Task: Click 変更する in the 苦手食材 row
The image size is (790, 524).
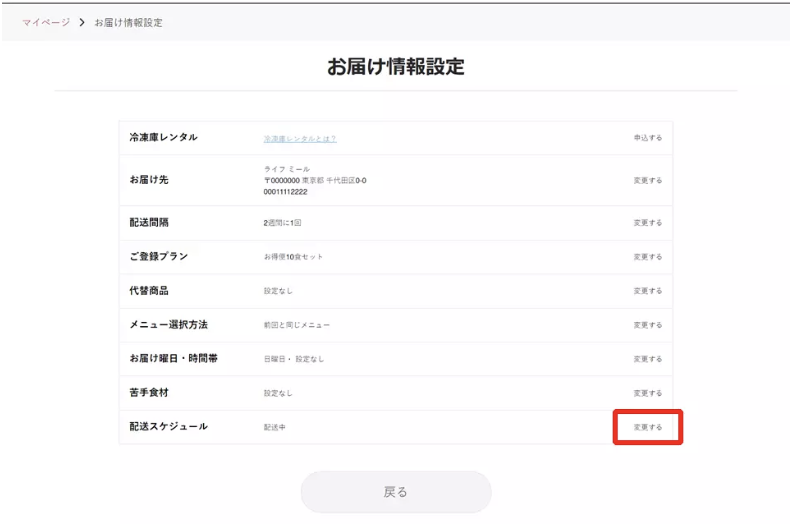Action: [647, 393]
